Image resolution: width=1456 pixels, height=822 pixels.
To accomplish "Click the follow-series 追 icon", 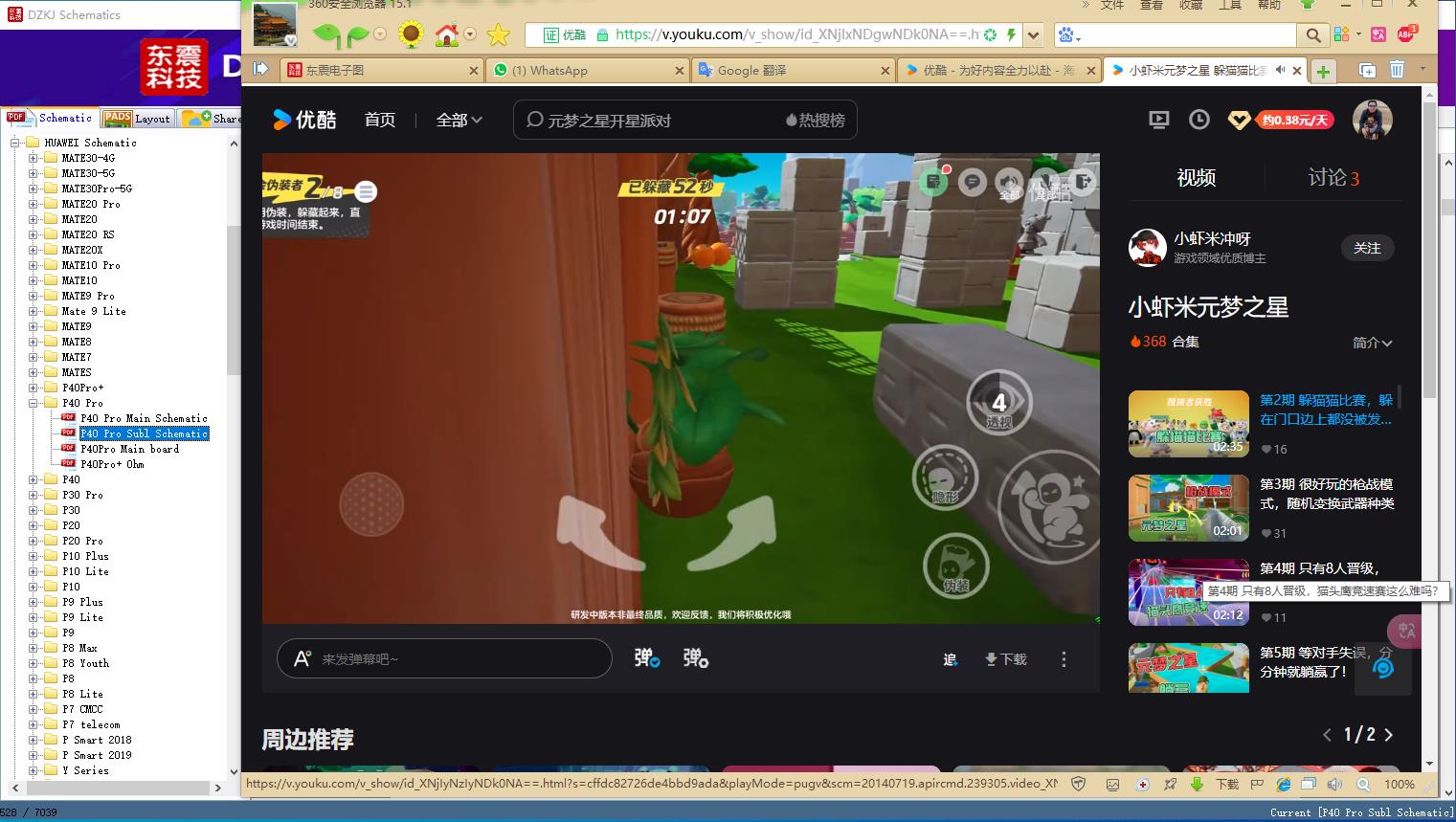I will (x=950, y=659).
